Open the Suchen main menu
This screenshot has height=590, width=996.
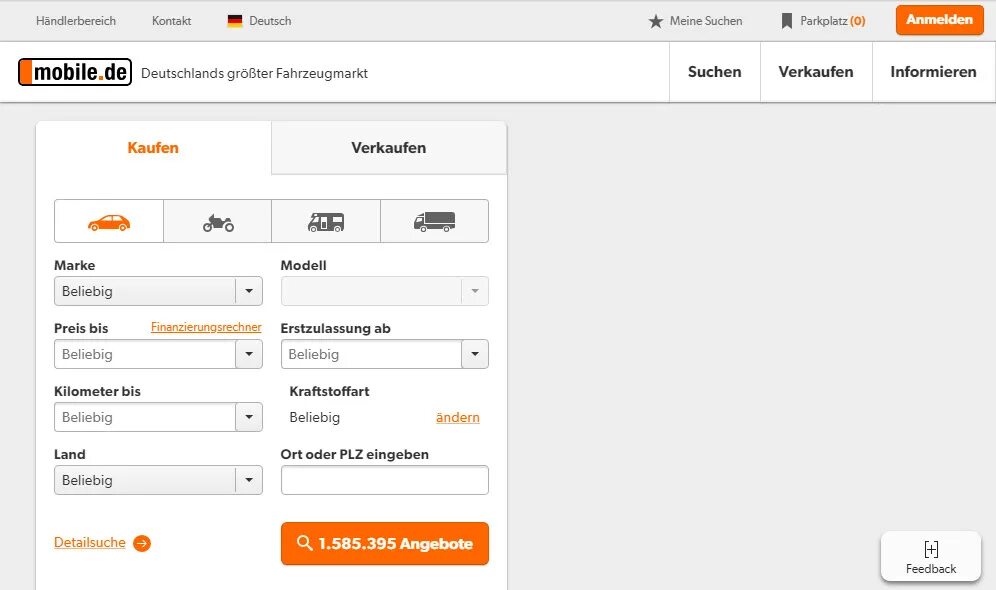pyautogui.click(x=715, y=72)
